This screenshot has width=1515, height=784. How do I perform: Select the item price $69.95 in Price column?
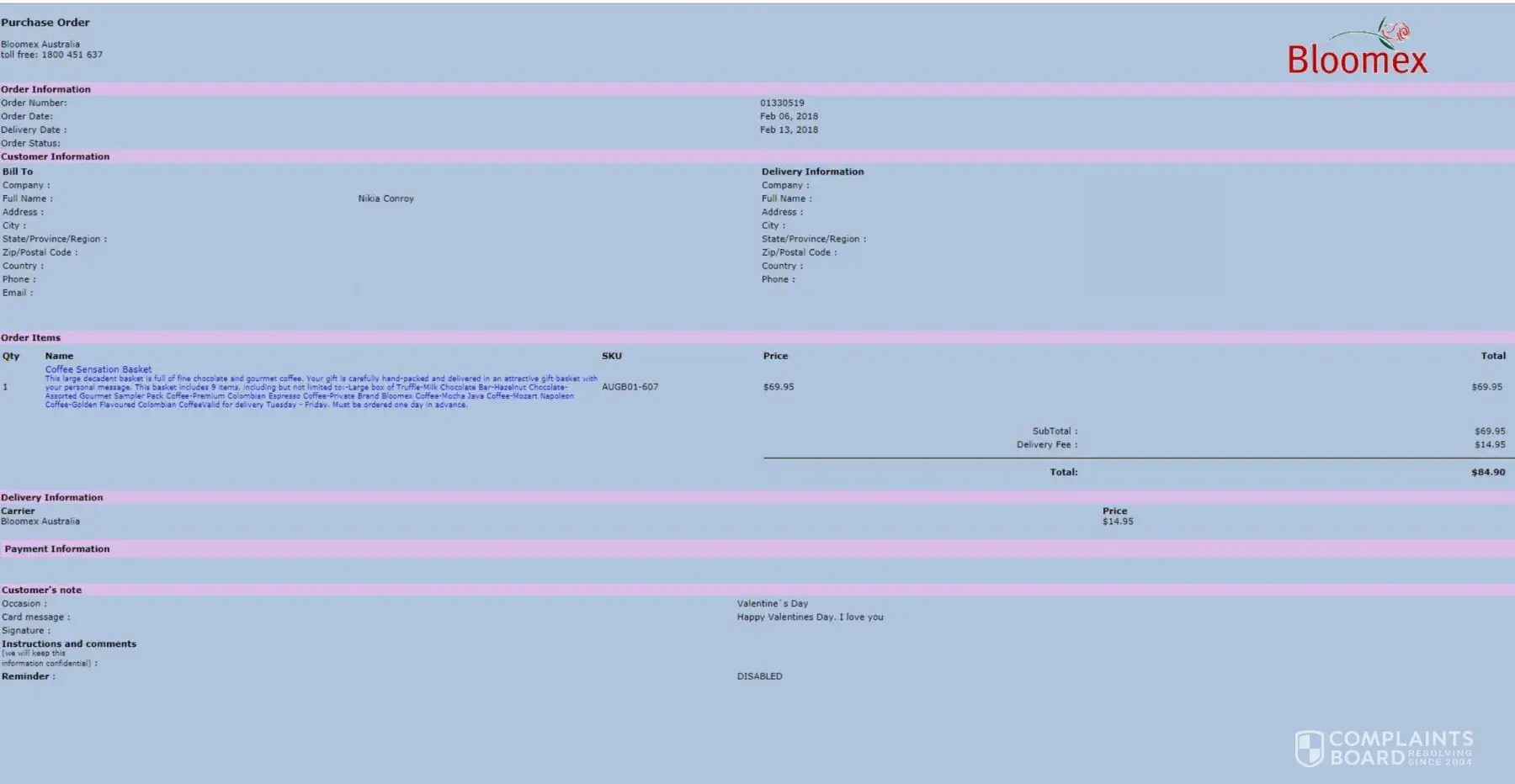click(x=779, y=387)
